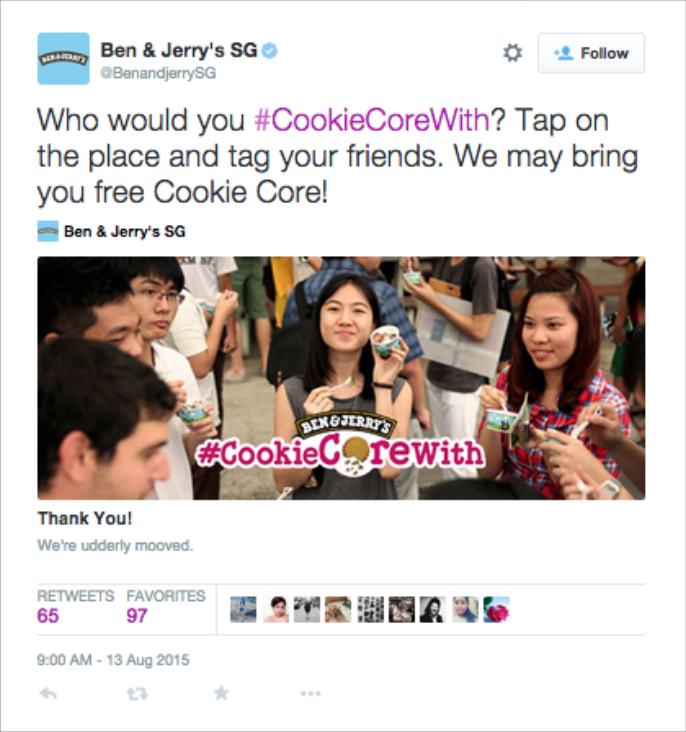Image resolution: width=686 pixels, height=732 pixels.
Task: Click the Thank You! card title
Action: pos(85,518)
